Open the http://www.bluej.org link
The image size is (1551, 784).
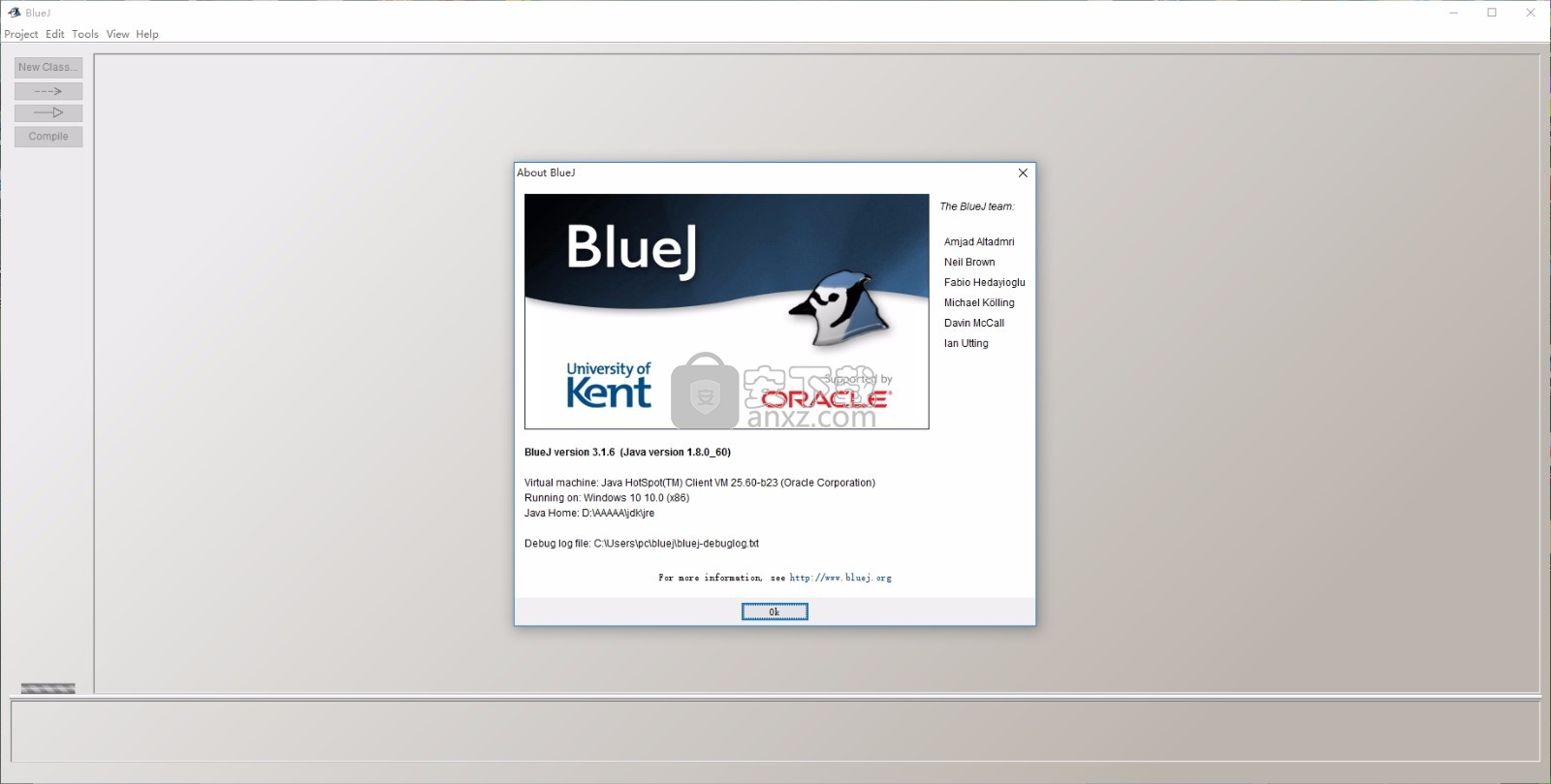[x=840, y=578]
